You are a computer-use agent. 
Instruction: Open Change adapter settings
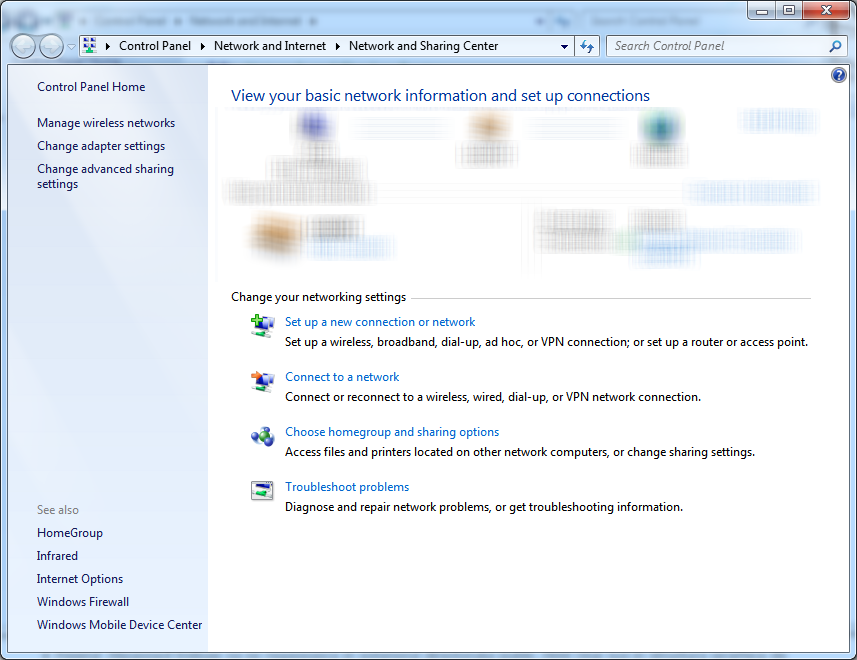click(101, 146)
